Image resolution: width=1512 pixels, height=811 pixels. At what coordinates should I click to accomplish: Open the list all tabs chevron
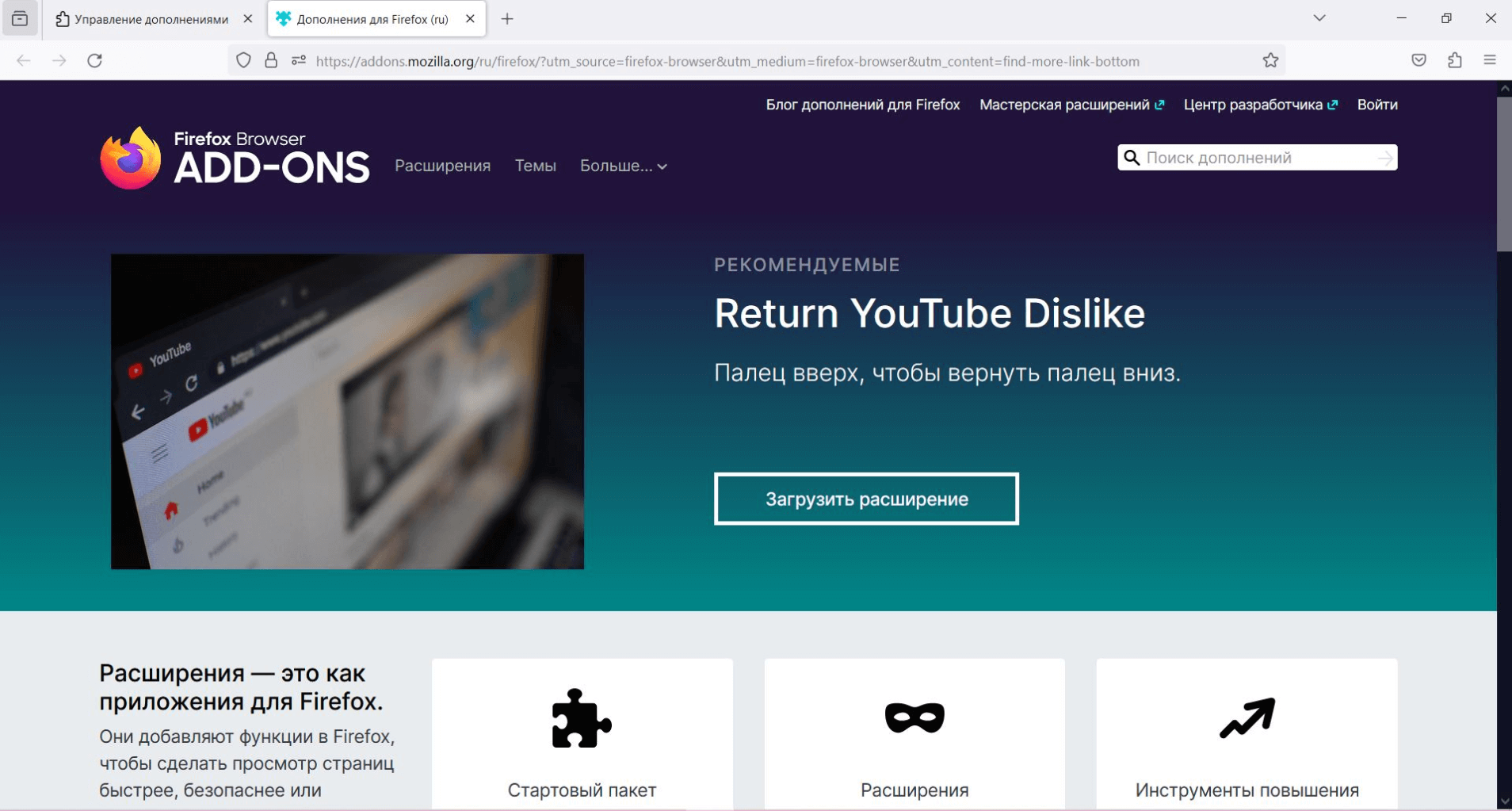1319,18
